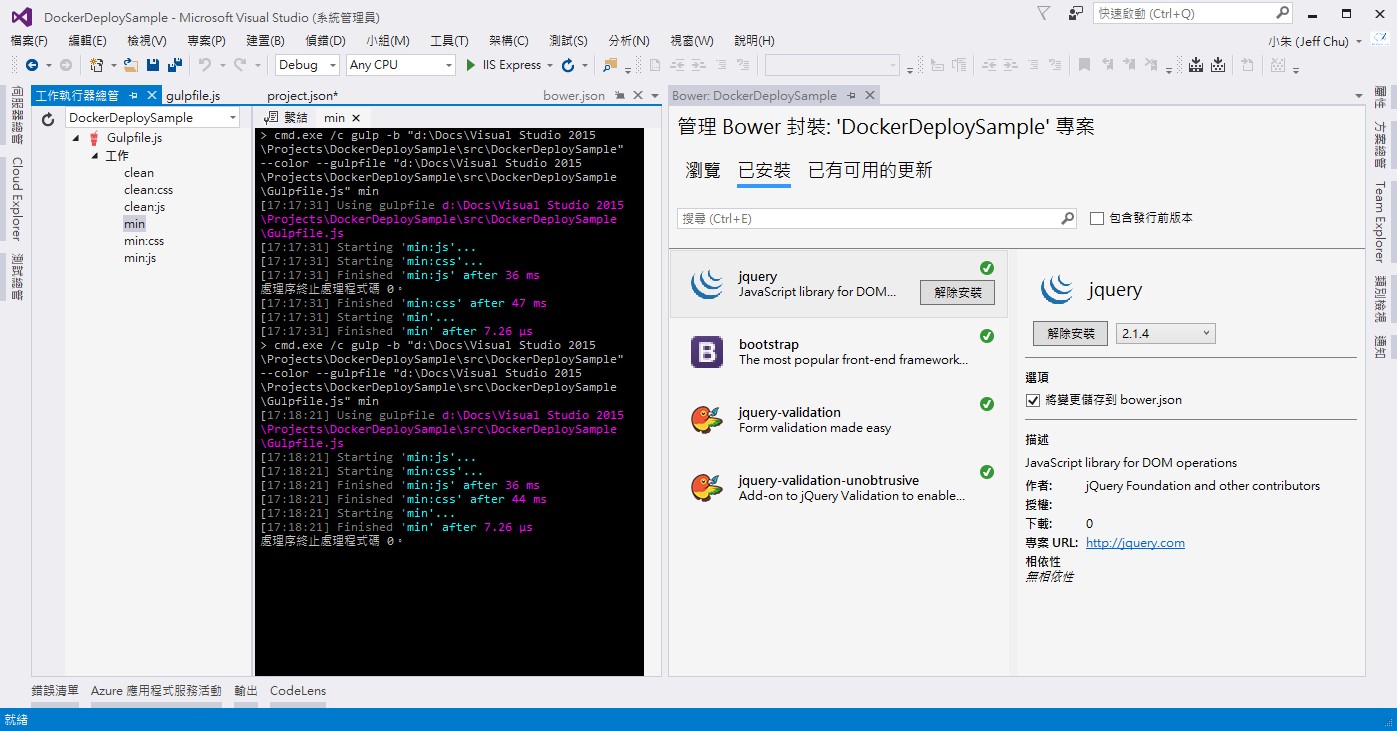This screenshot has height=731, width=1397.
Task: Click the Redo arrow icon
Action: pyautogui.click(x=240, y=65)
